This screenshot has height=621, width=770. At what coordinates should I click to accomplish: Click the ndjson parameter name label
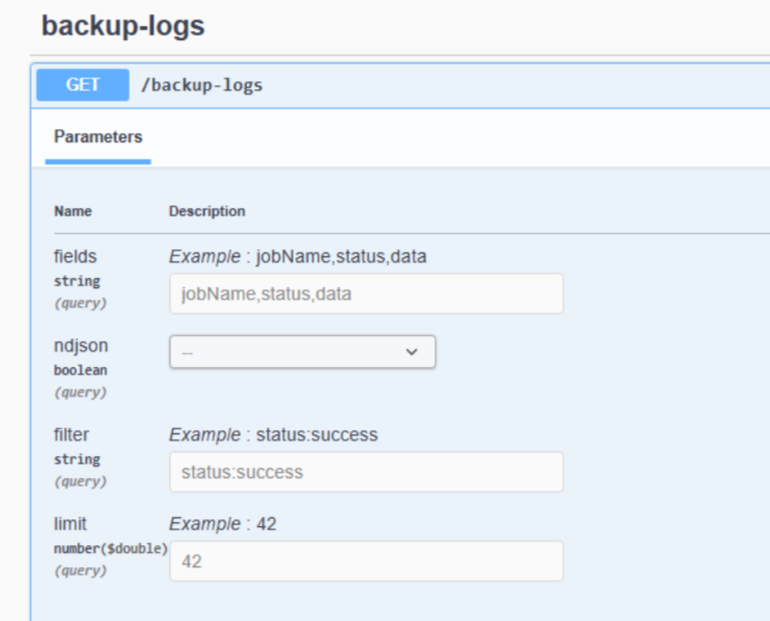coord(81,346)
